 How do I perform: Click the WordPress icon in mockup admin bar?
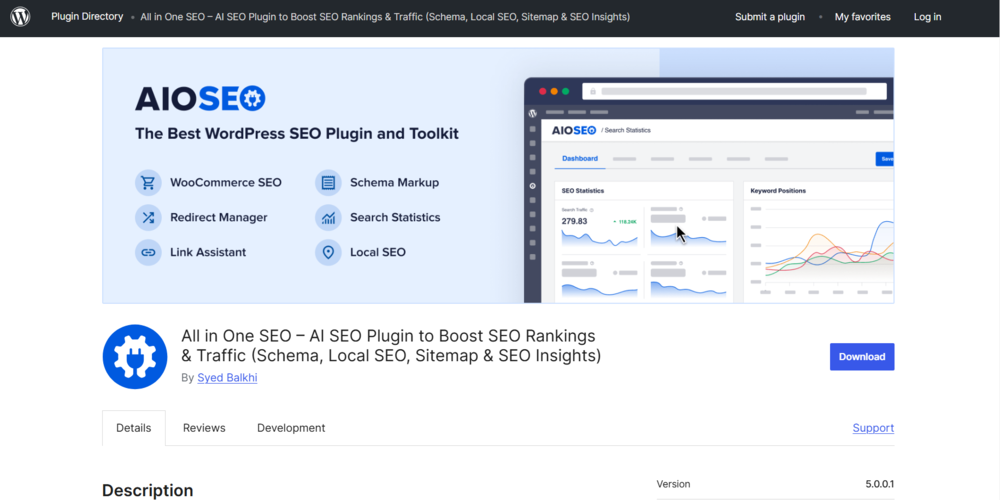[533, 113]
